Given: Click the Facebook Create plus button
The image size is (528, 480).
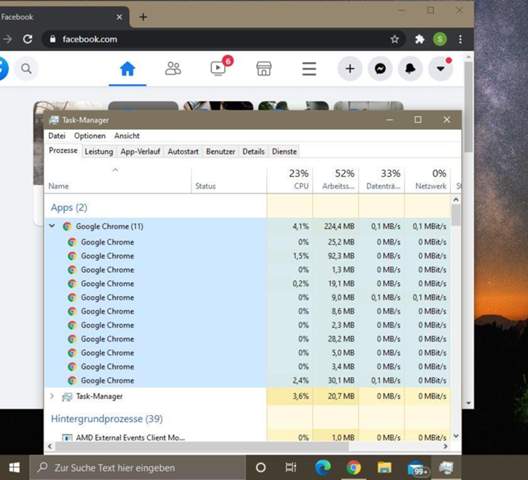Looking at the screenshot, I should (x=350, y=69).
